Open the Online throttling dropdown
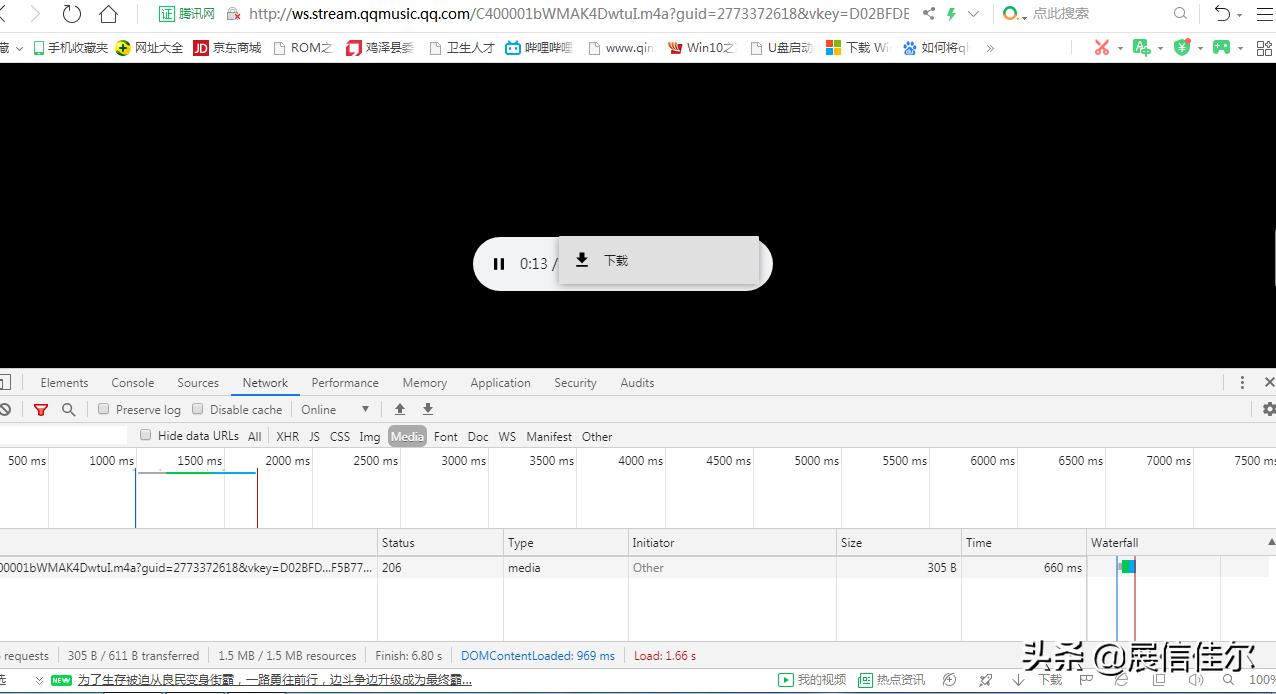The image size is (1276, 694). (x=336, y=410)
